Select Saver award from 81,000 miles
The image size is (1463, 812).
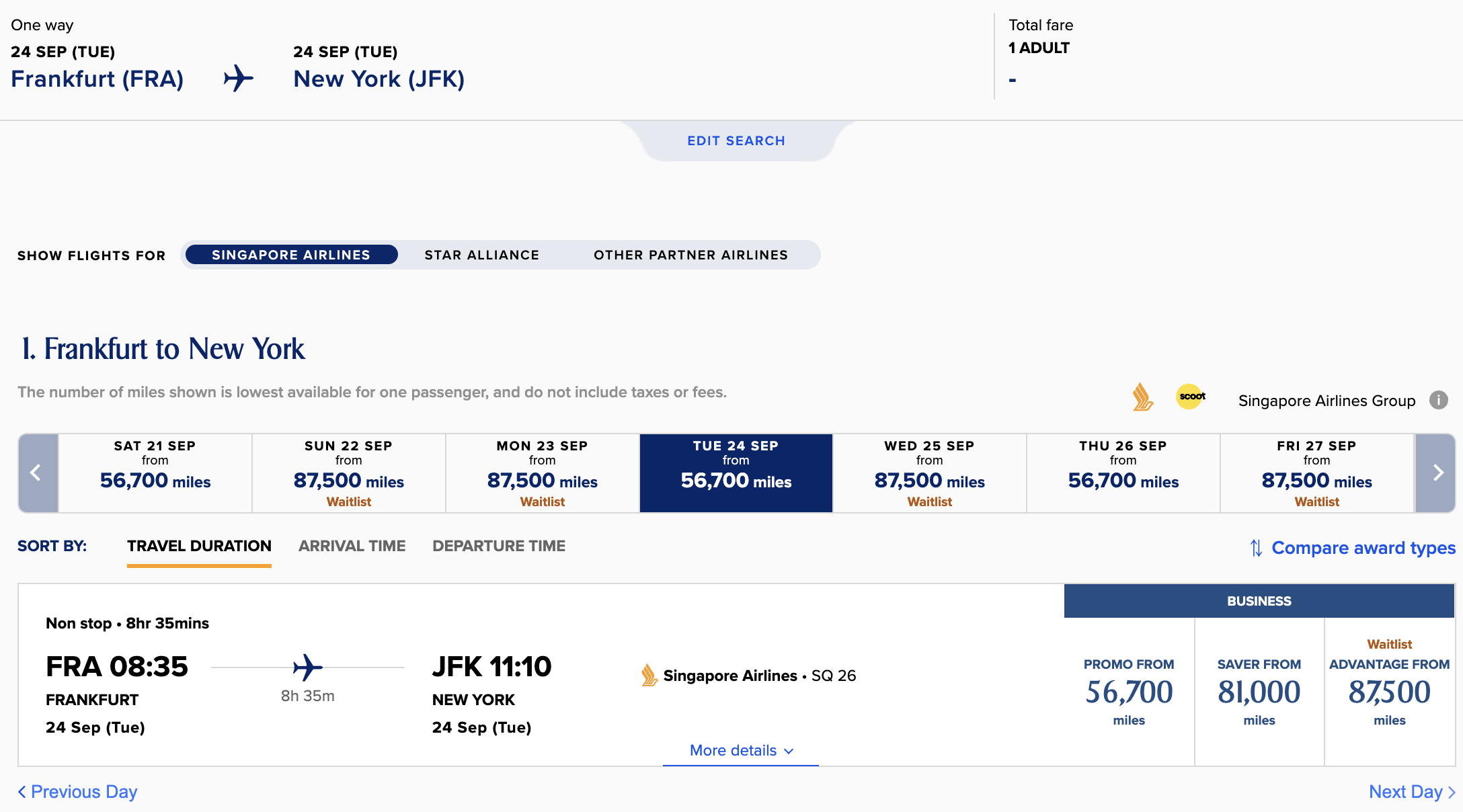1259,692
